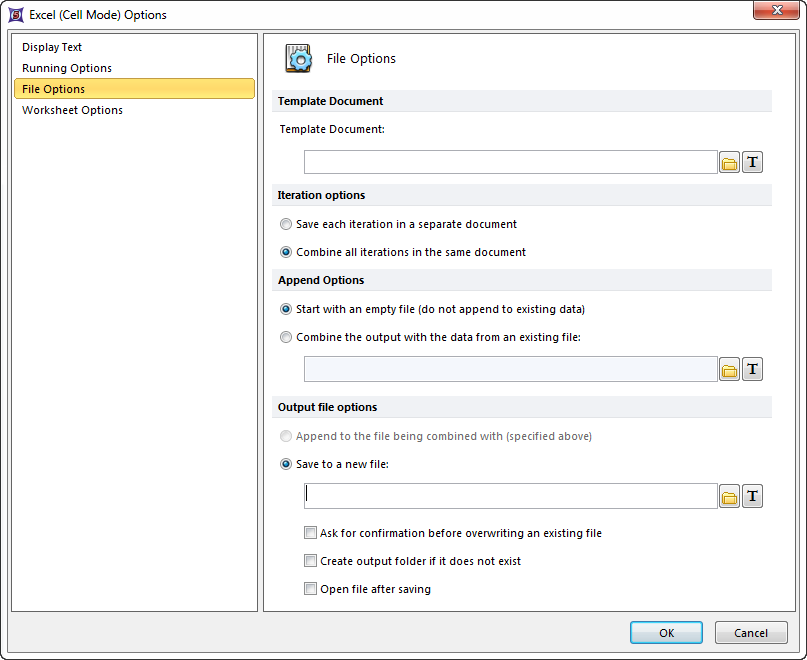Click the T token button beside Template Document
The height and width of the screenshot is (660, 807).
[x=753, y=163]
